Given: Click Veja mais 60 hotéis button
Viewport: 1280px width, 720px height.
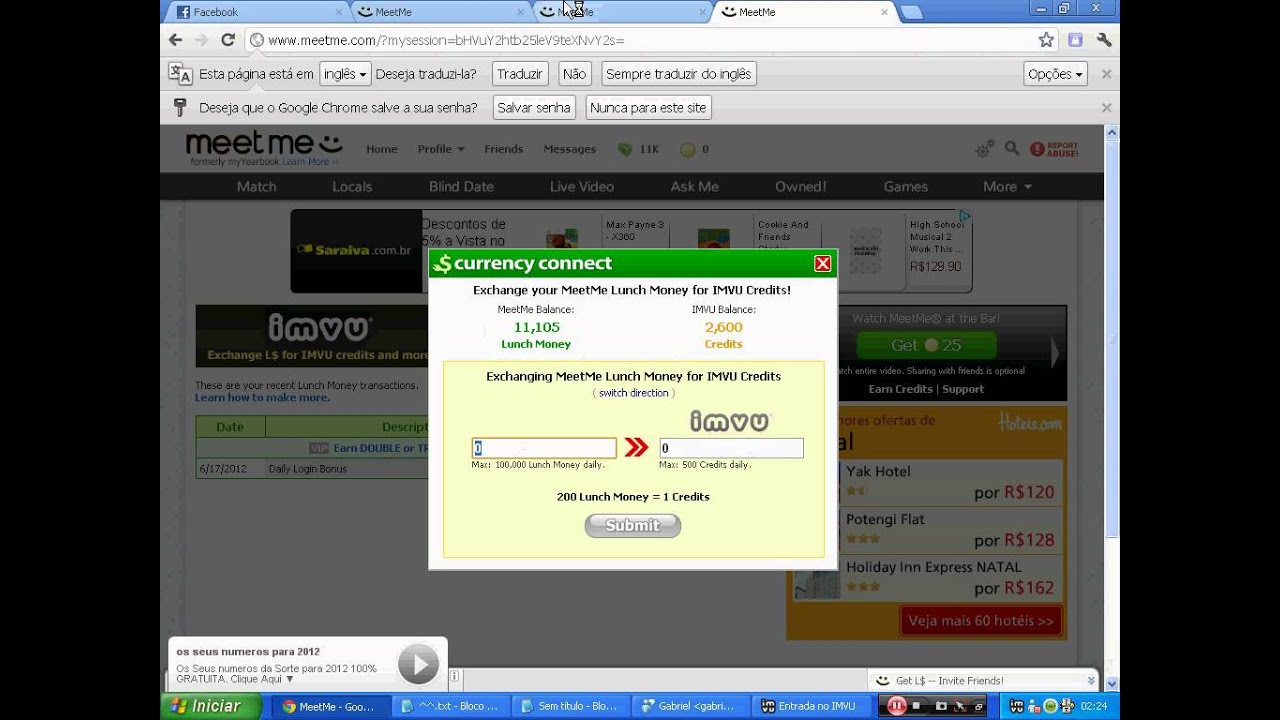Looking at the screenshot, I should (981, 621).
